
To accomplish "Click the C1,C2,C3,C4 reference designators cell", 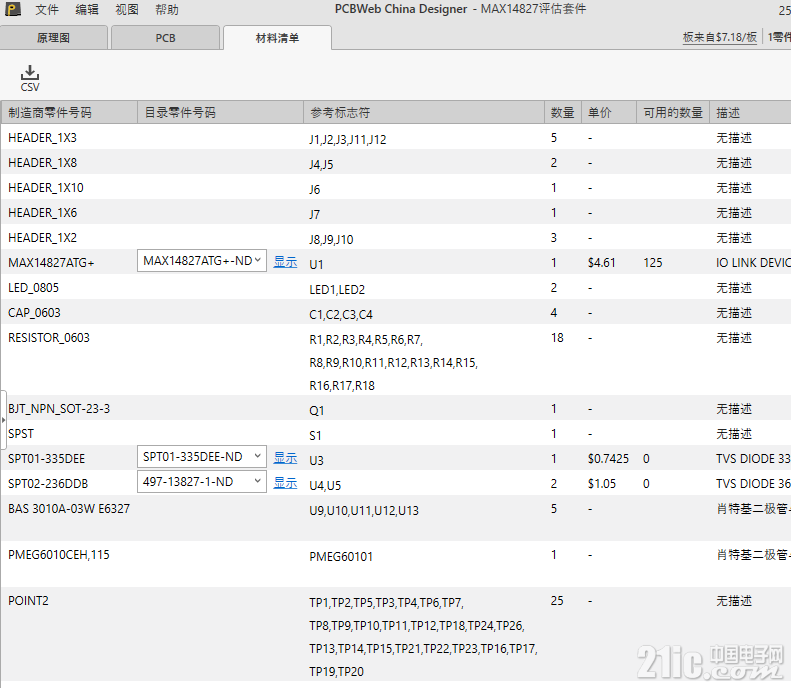I will coord(341,315).
